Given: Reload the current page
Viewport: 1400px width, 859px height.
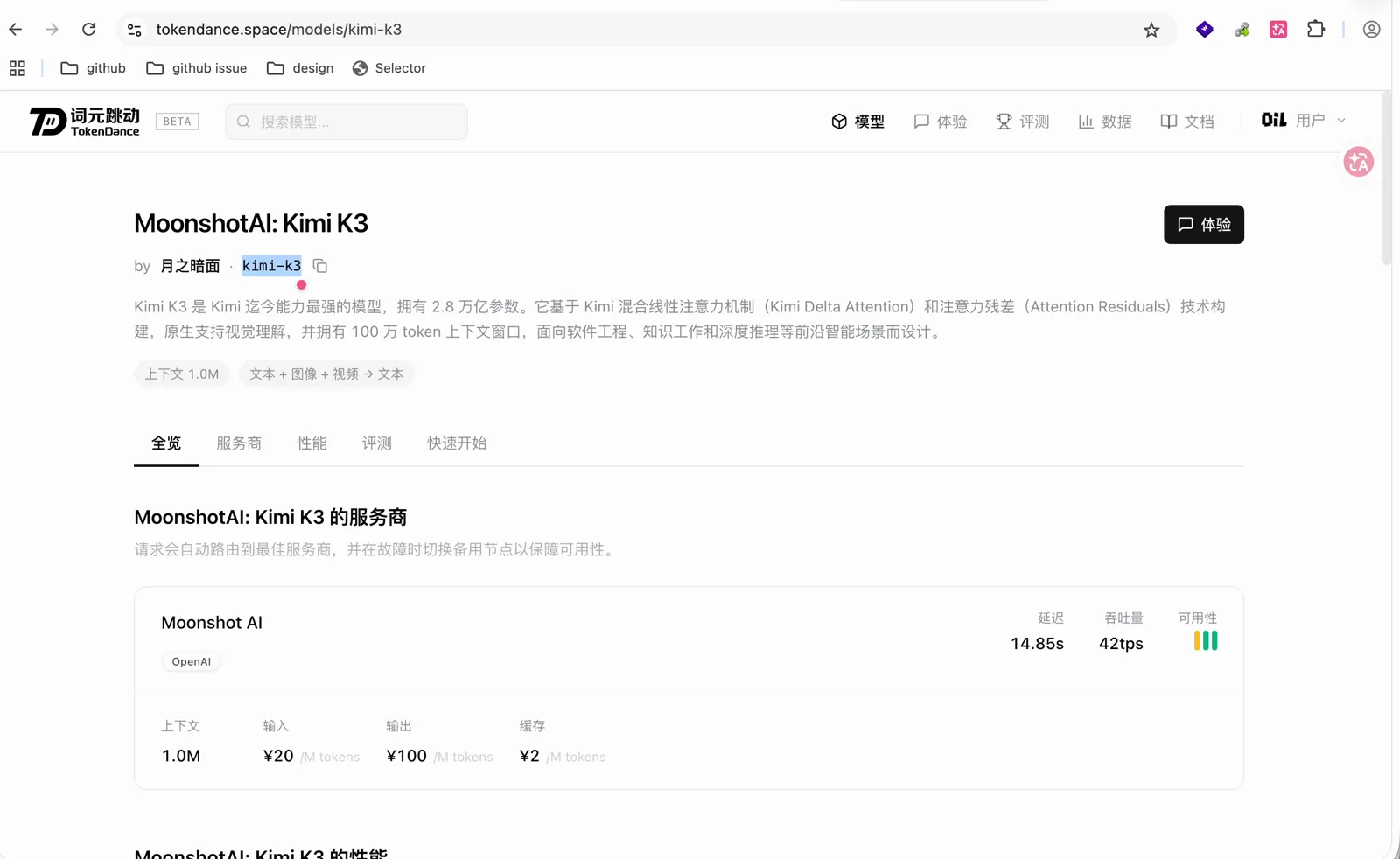Looking at the screenshot, I should coord(89,30).
